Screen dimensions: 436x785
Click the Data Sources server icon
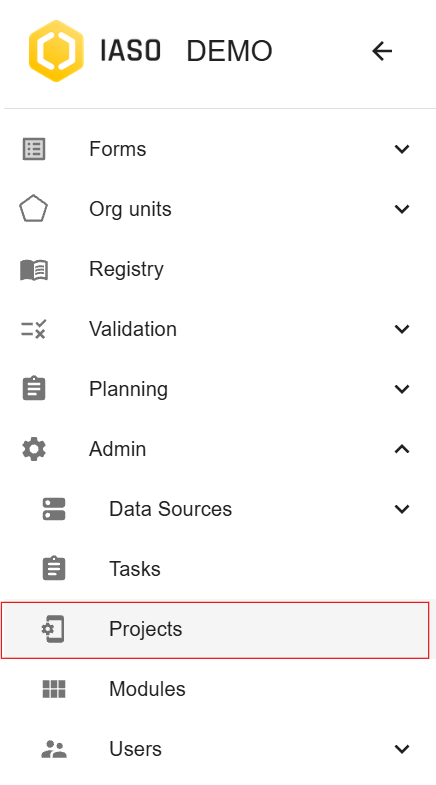[x=54, y=509]
